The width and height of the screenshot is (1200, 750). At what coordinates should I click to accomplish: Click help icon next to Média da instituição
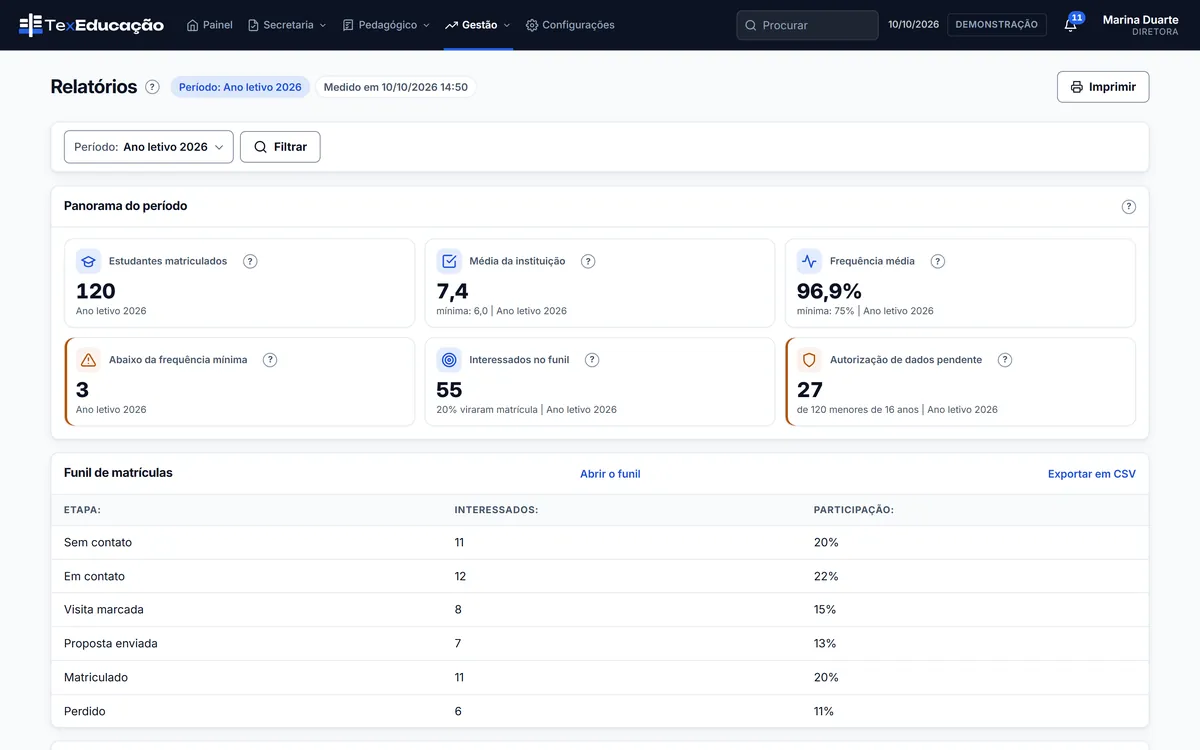588,261
